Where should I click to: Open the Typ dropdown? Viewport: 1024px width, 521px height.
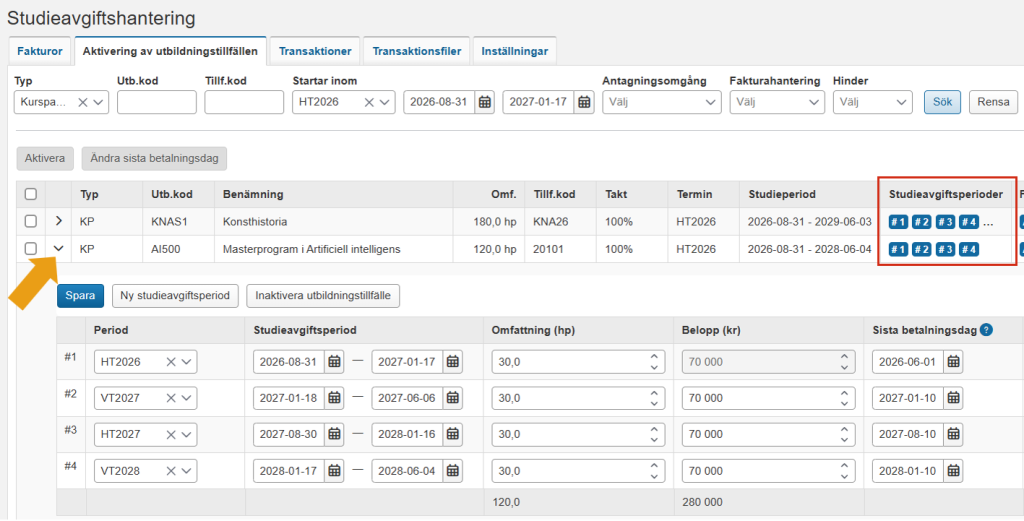(99, 102)
